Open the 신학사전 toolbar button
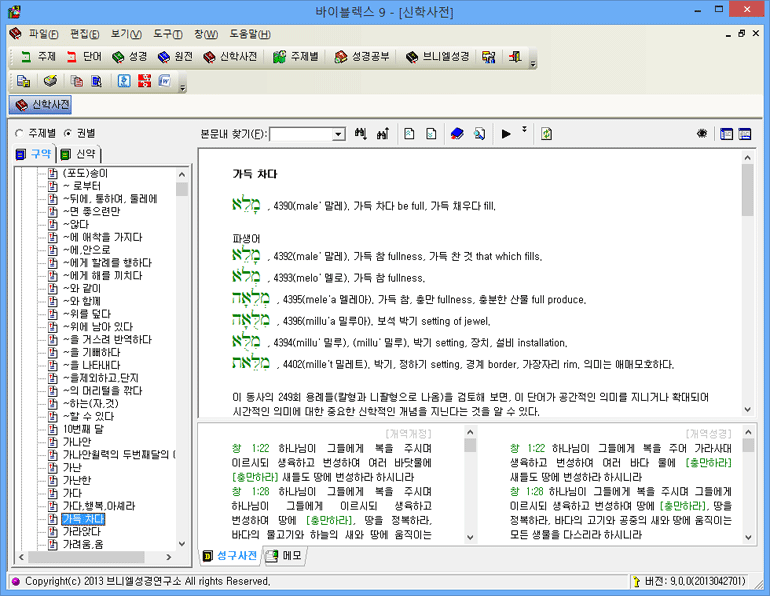770x596 pixels. pos(230,57)
